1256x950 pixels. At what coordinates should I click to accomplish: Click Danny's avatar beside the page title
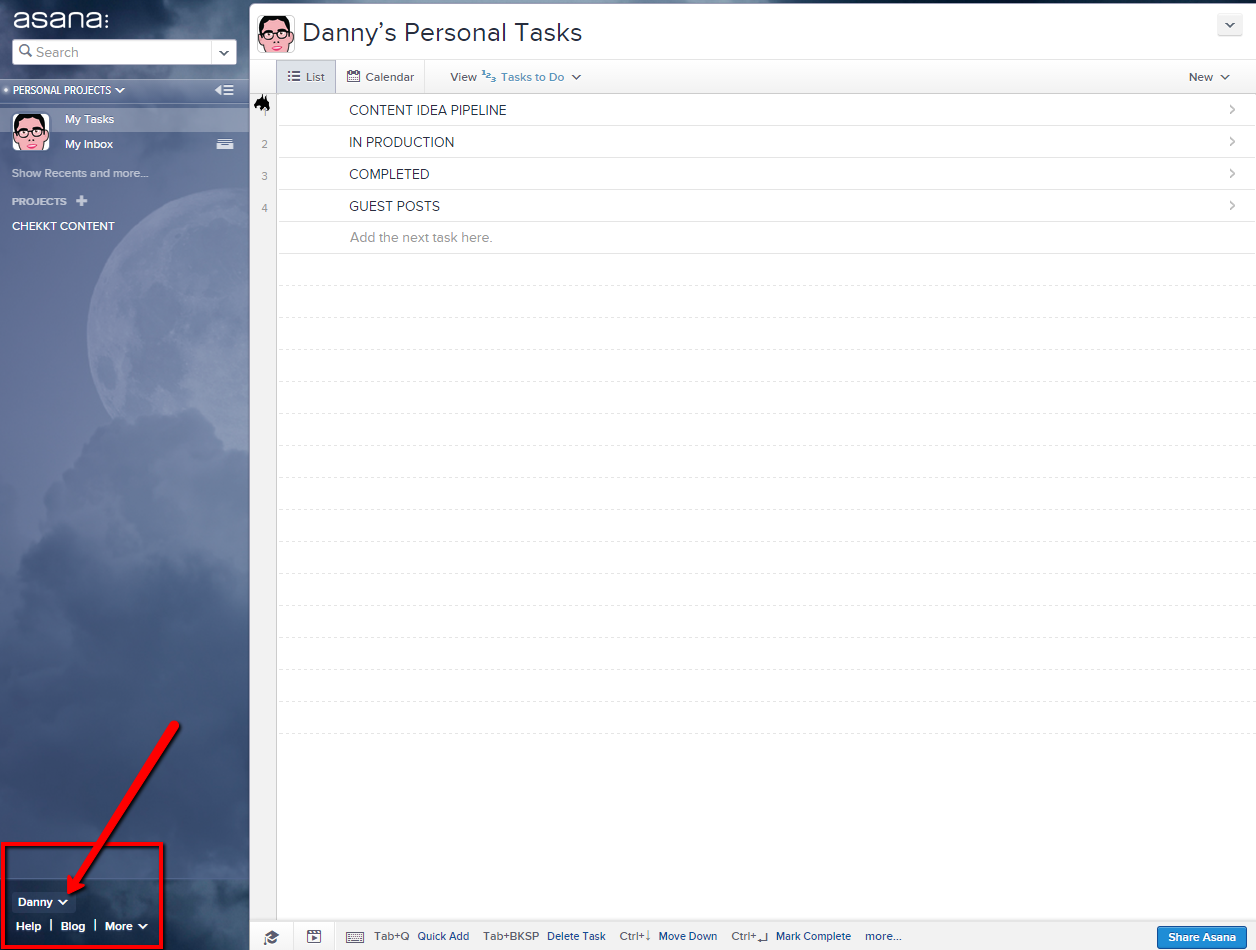(x=276, y=33)
